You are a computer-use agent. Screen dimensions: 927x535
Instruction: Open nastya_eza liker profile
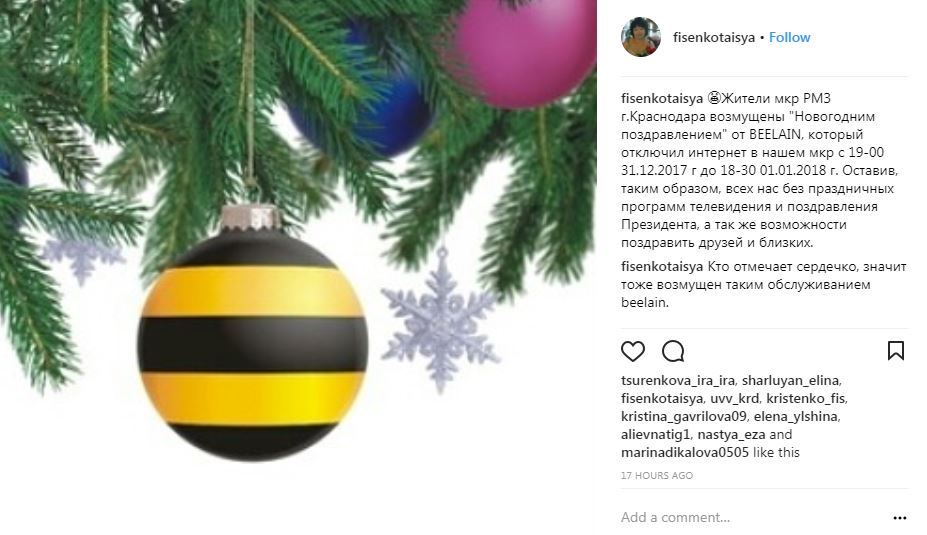[731, 435]
